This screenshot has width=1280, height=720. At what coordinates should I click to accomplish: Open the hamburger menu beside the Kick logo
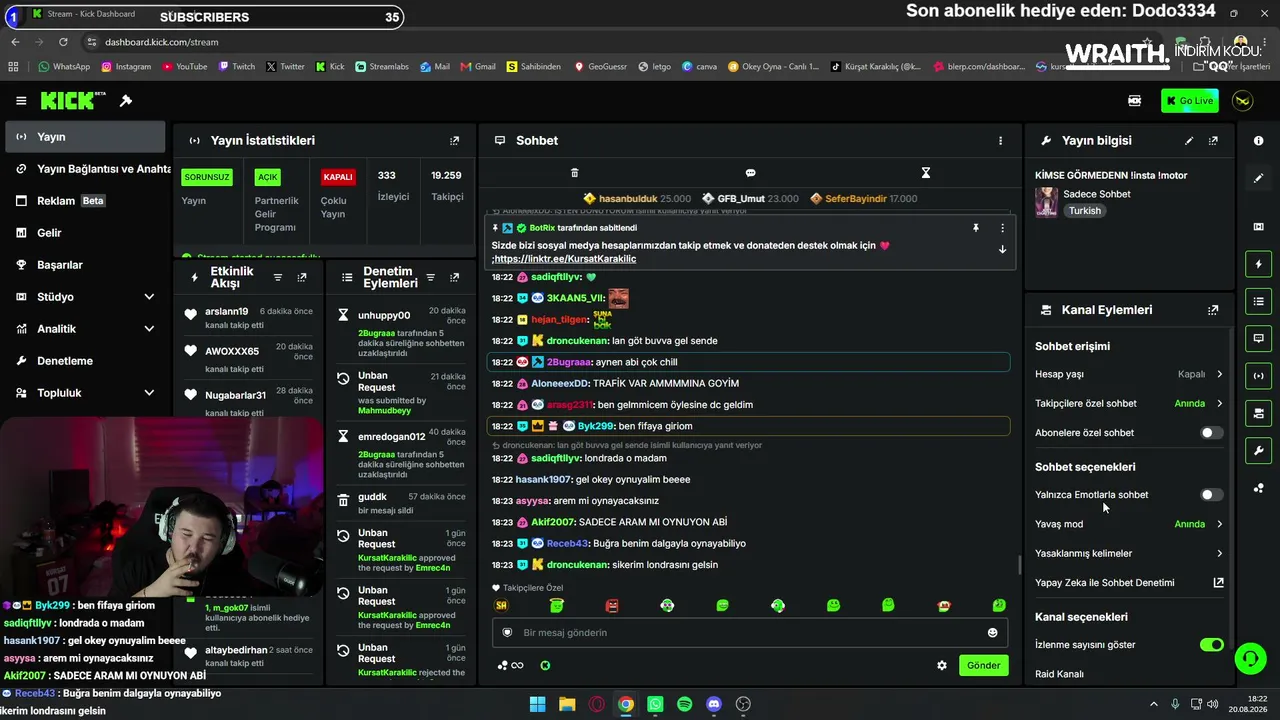point(21,101)
